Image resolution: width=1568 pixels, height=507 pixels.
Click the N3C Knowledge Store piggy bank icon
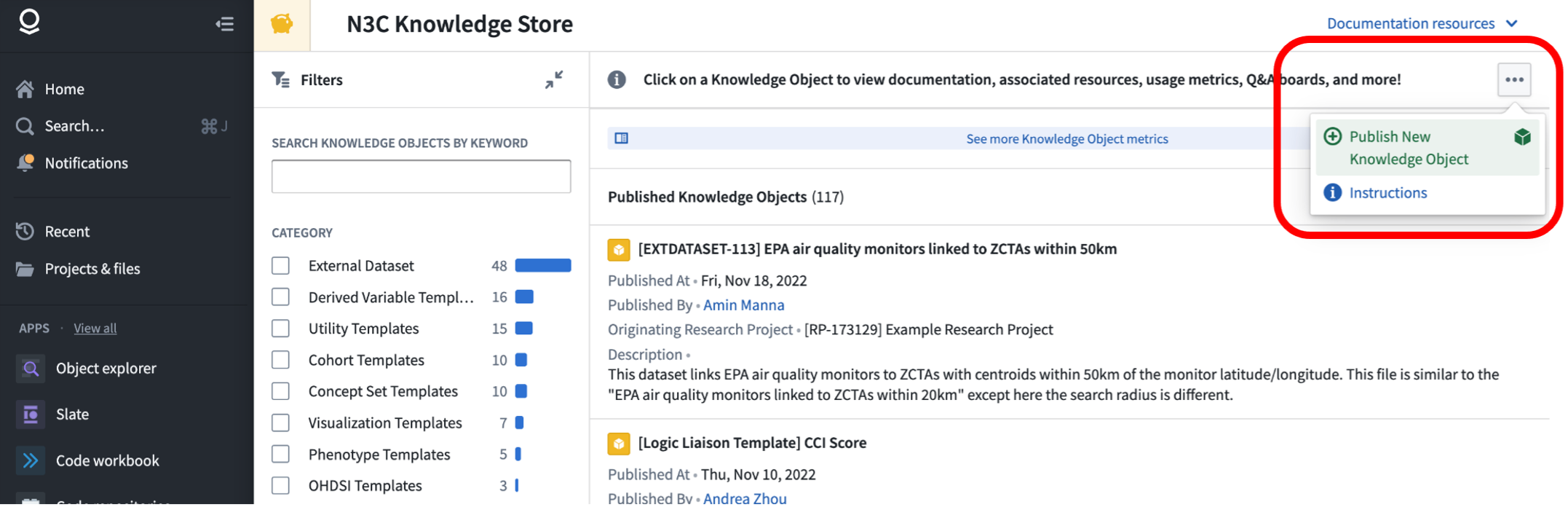coord(282,25)
